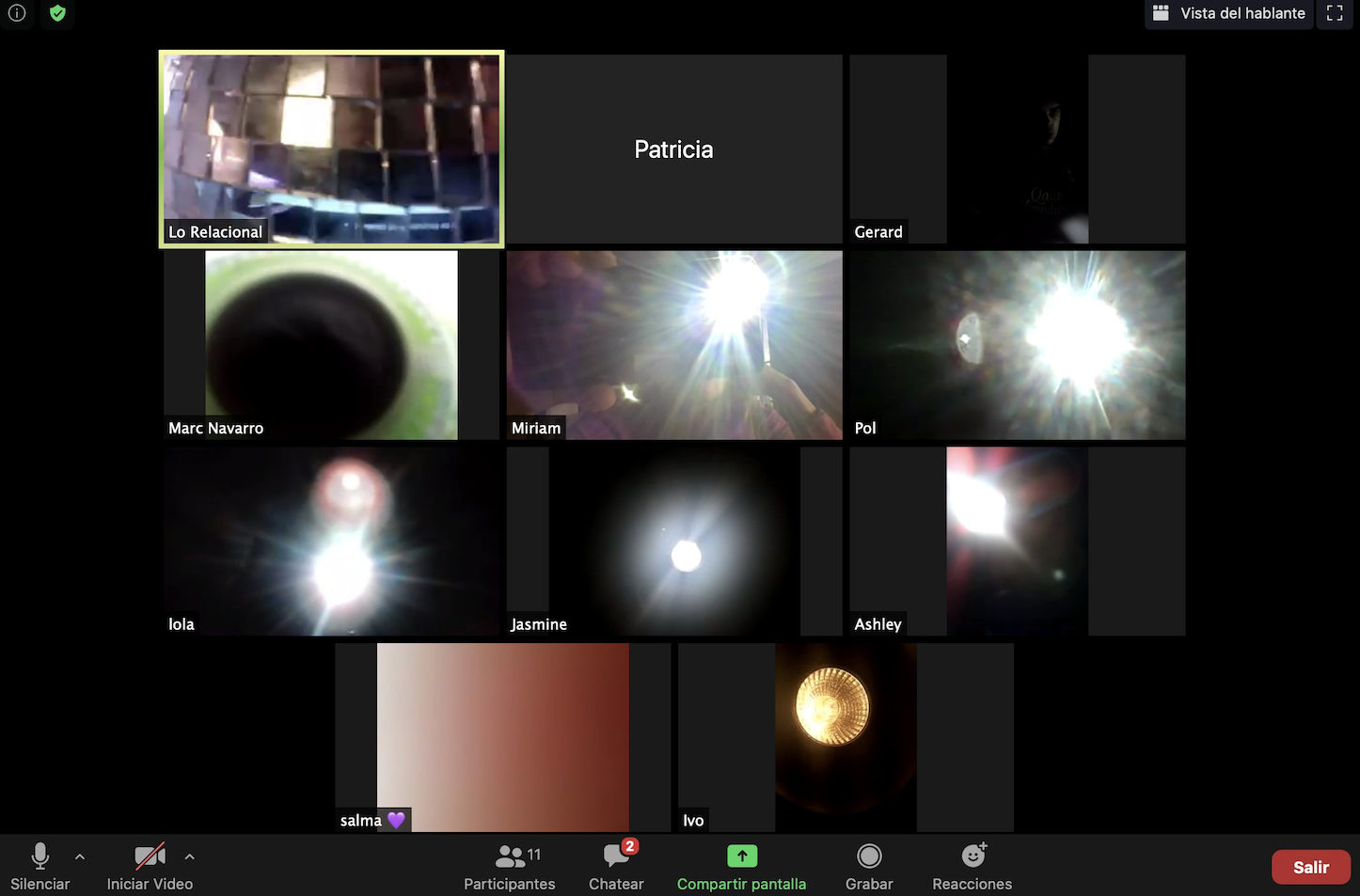Enter full screen mode
The height and width of the screenshot is (896, 1360).
pos(1335,13)
